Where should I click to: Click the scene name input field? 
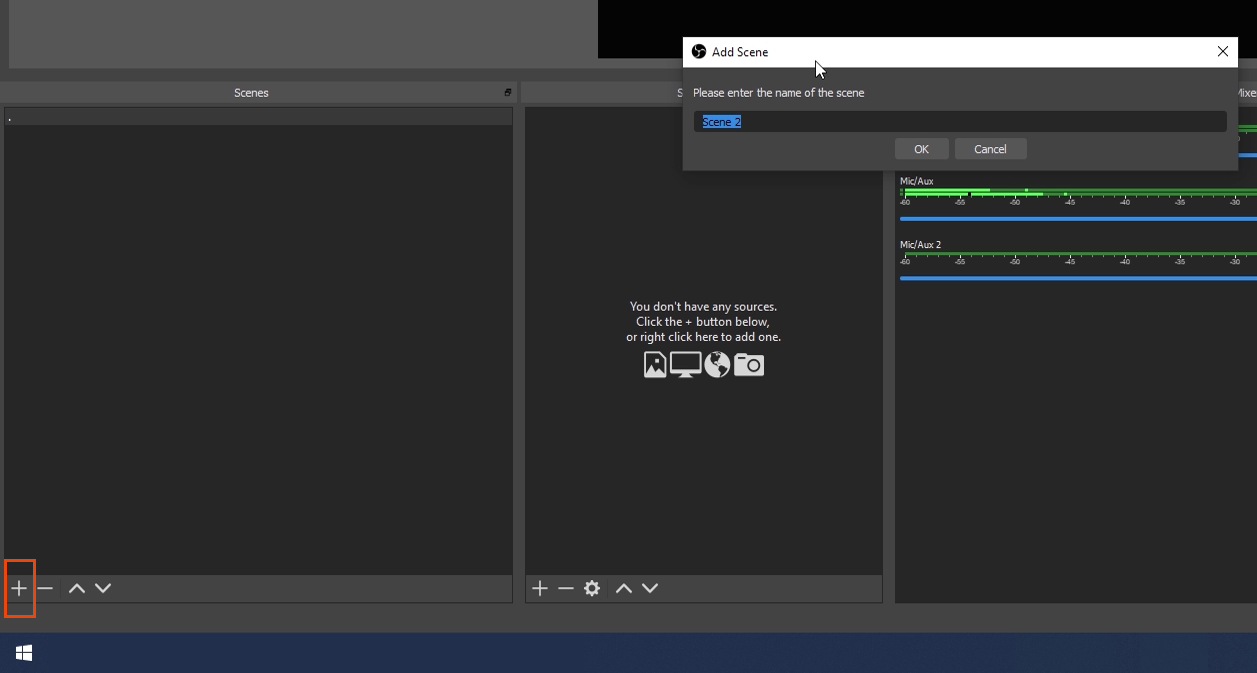960,122
